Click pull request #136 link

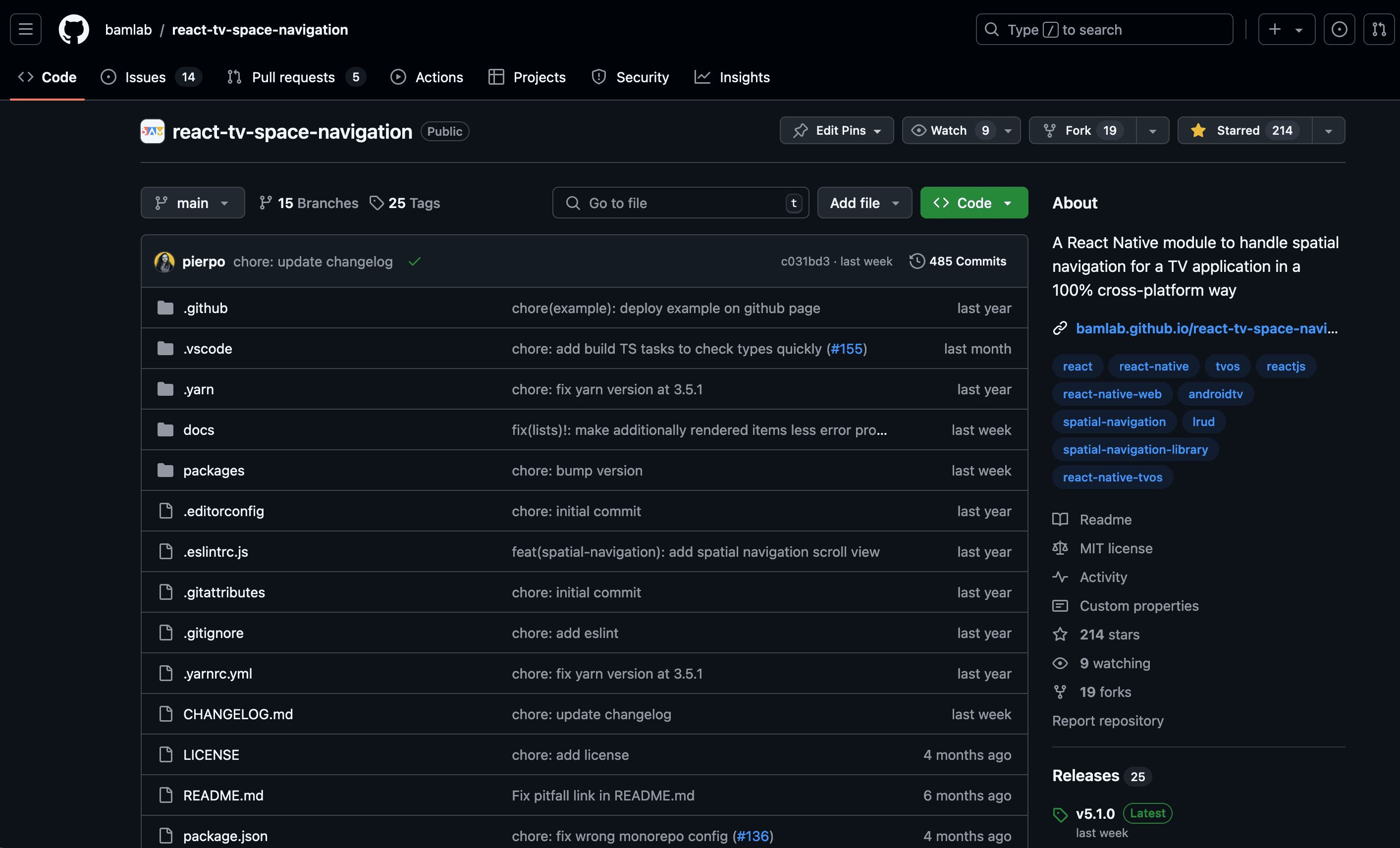pyautogui.click(x=753, y=836)
